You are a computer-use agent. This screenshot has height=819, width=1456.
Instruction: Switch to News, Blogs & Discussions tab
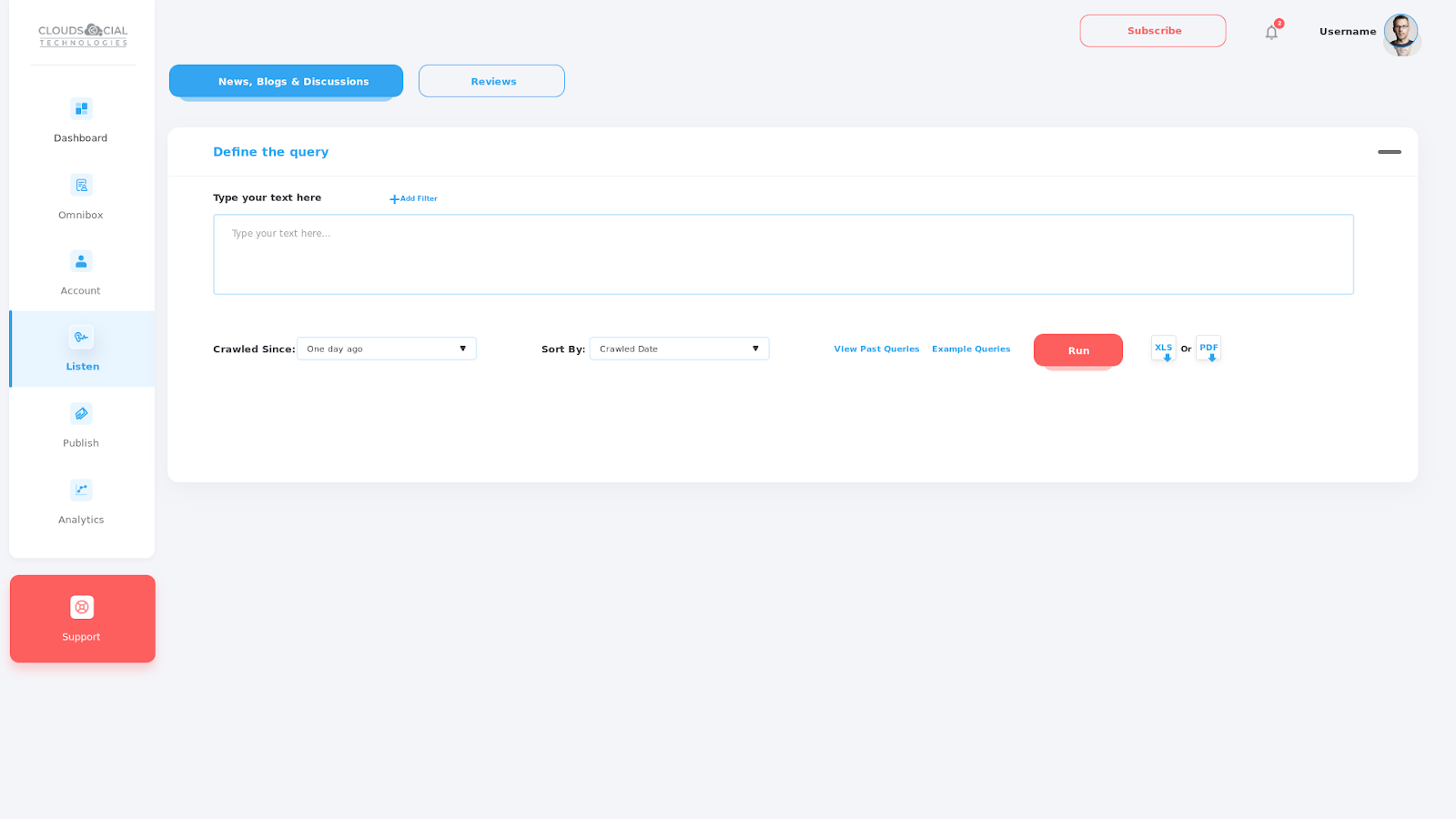(x=286, y=81)
